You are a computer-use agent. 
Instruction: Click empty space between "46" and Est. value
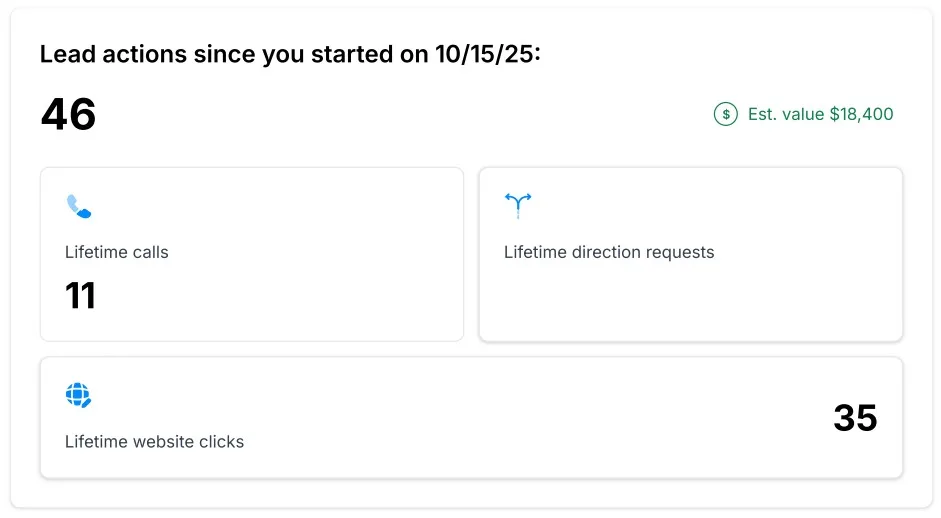point(400,114)
